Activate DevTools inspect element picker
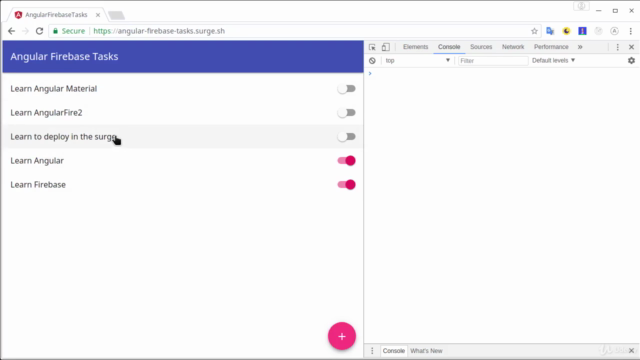 pos(372,47)
